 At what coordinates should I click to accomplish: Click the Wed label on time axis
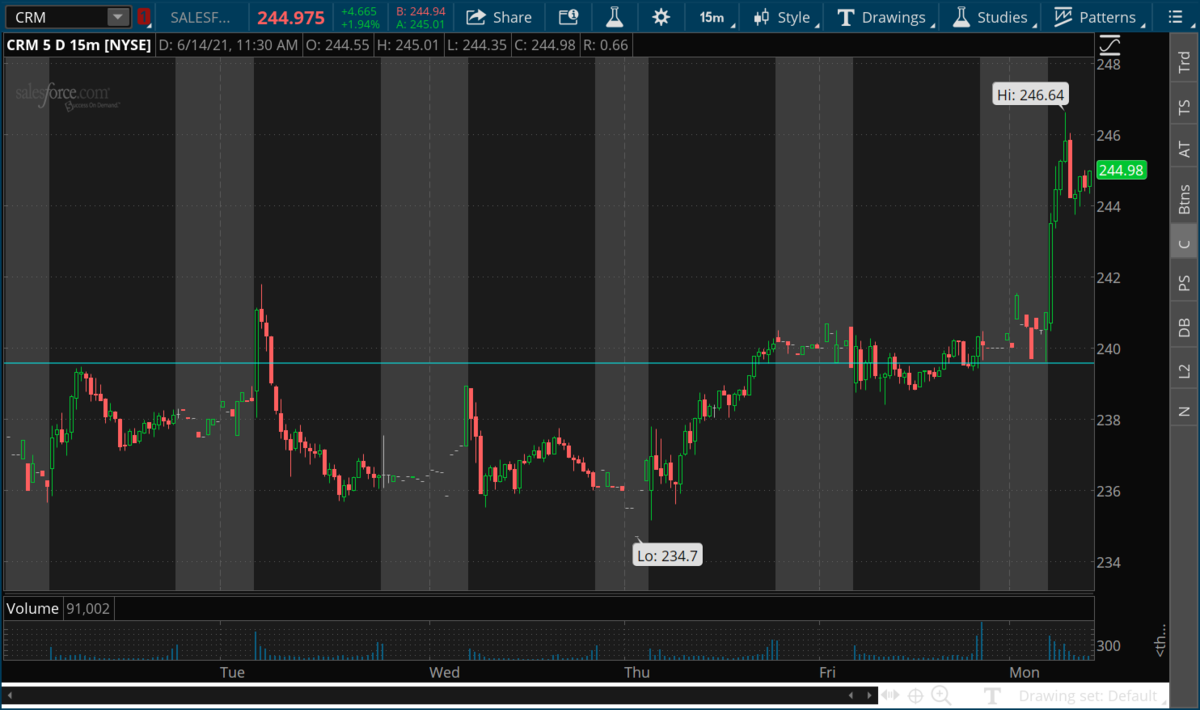coord(444,672)
